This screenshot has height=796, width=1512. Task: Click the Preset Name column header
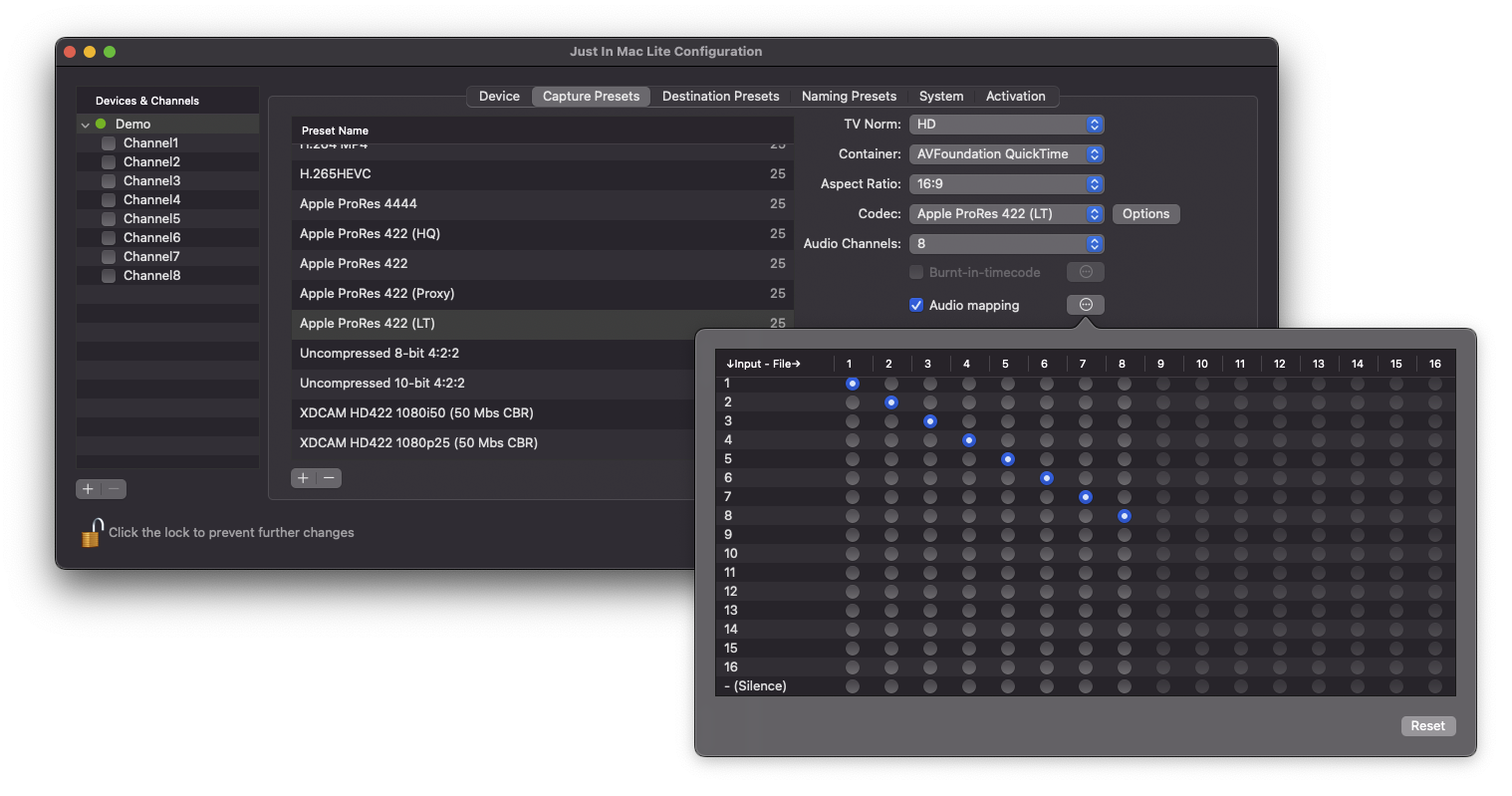[x=543, y=131]
